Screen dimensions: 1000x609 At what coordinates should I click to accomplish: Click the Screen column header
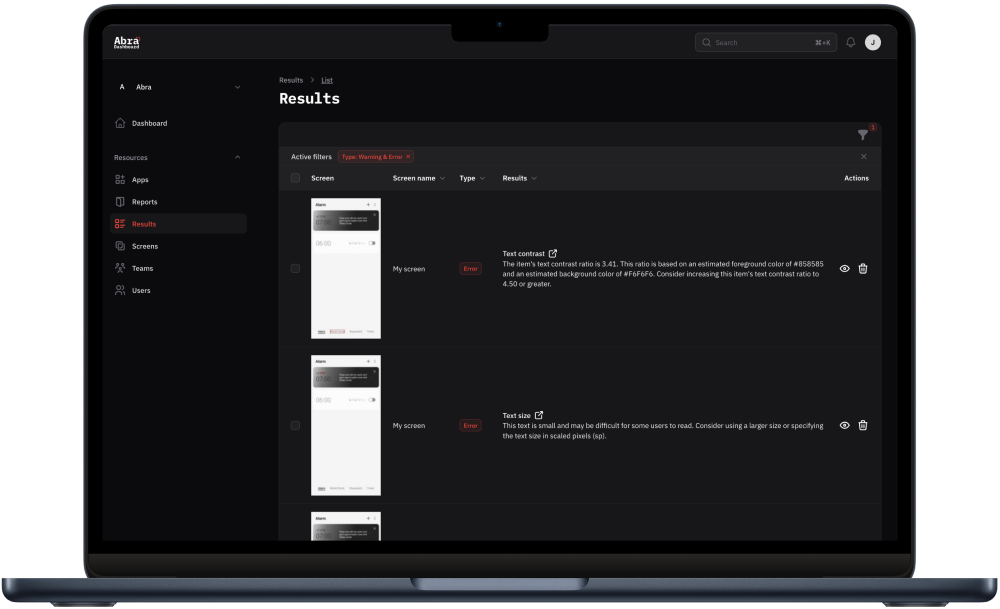point(322,178)
